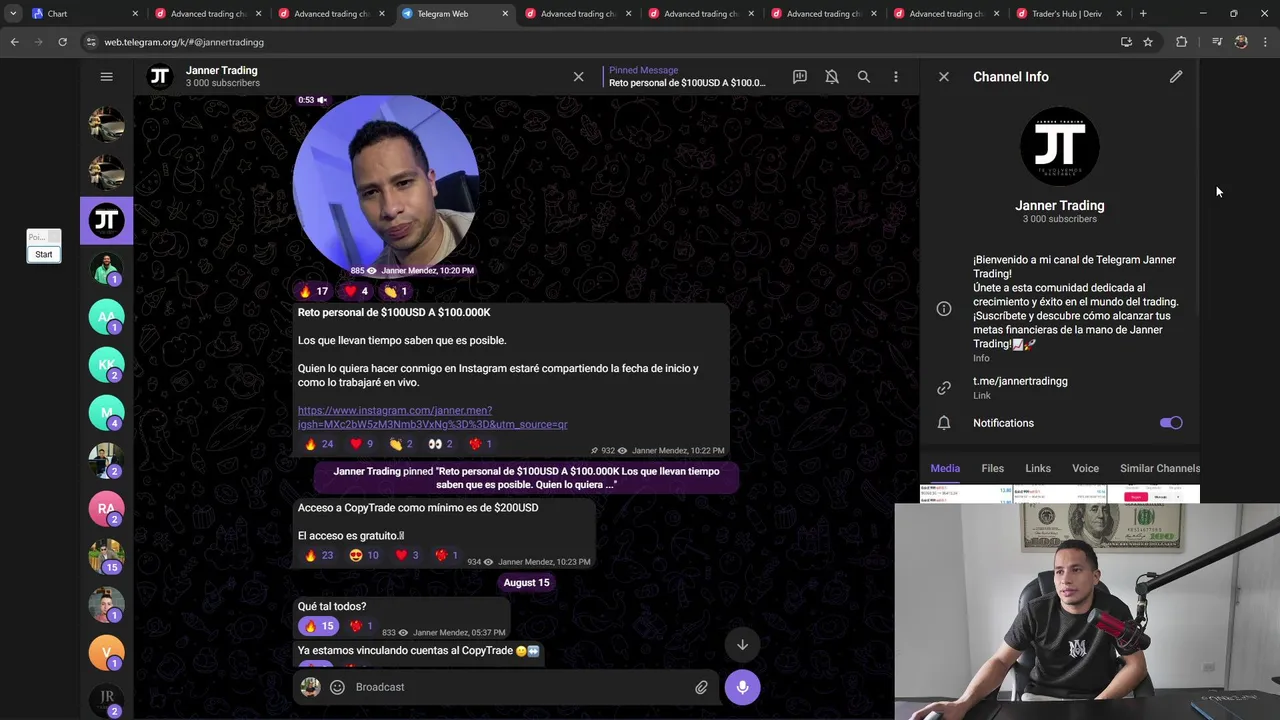Focus the Broadcast message input
The height and width of the screenshot is (720, 1280).
click(520, 687)
